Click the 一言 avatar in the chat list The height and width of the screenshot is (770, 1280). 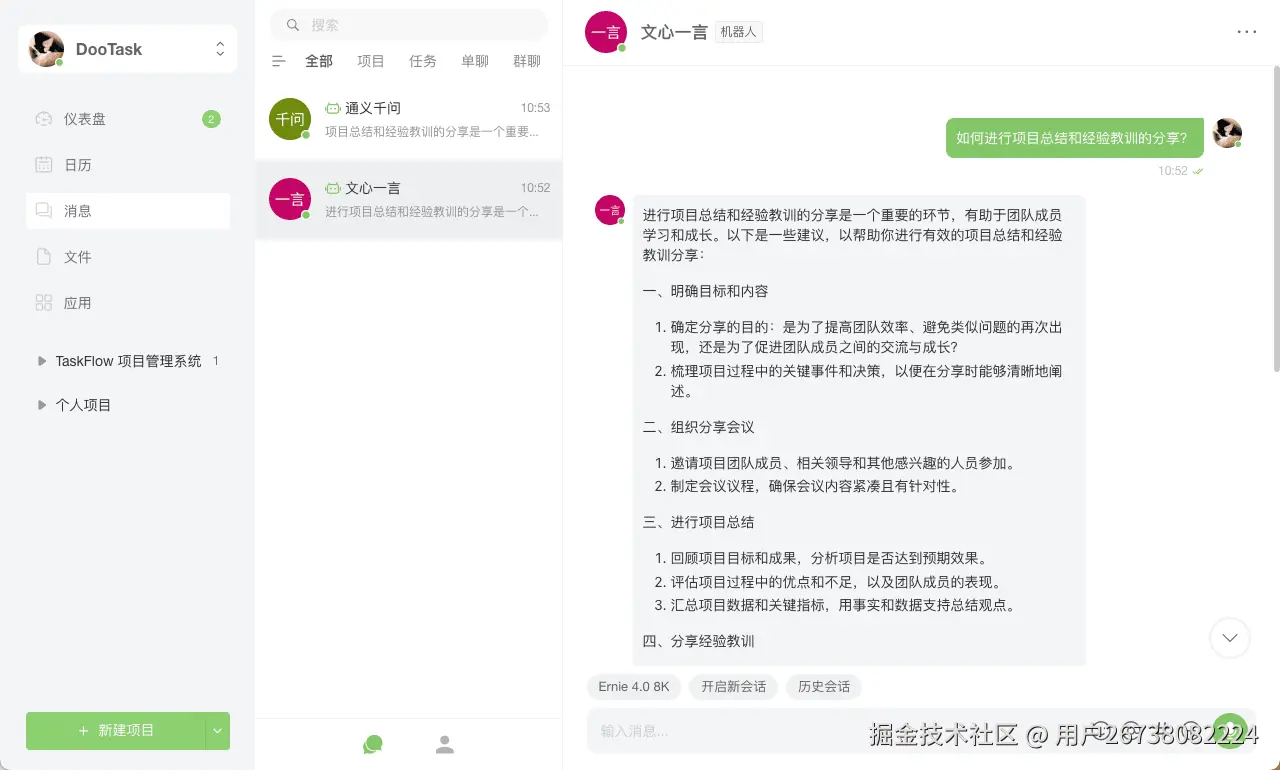pos(290,199)
